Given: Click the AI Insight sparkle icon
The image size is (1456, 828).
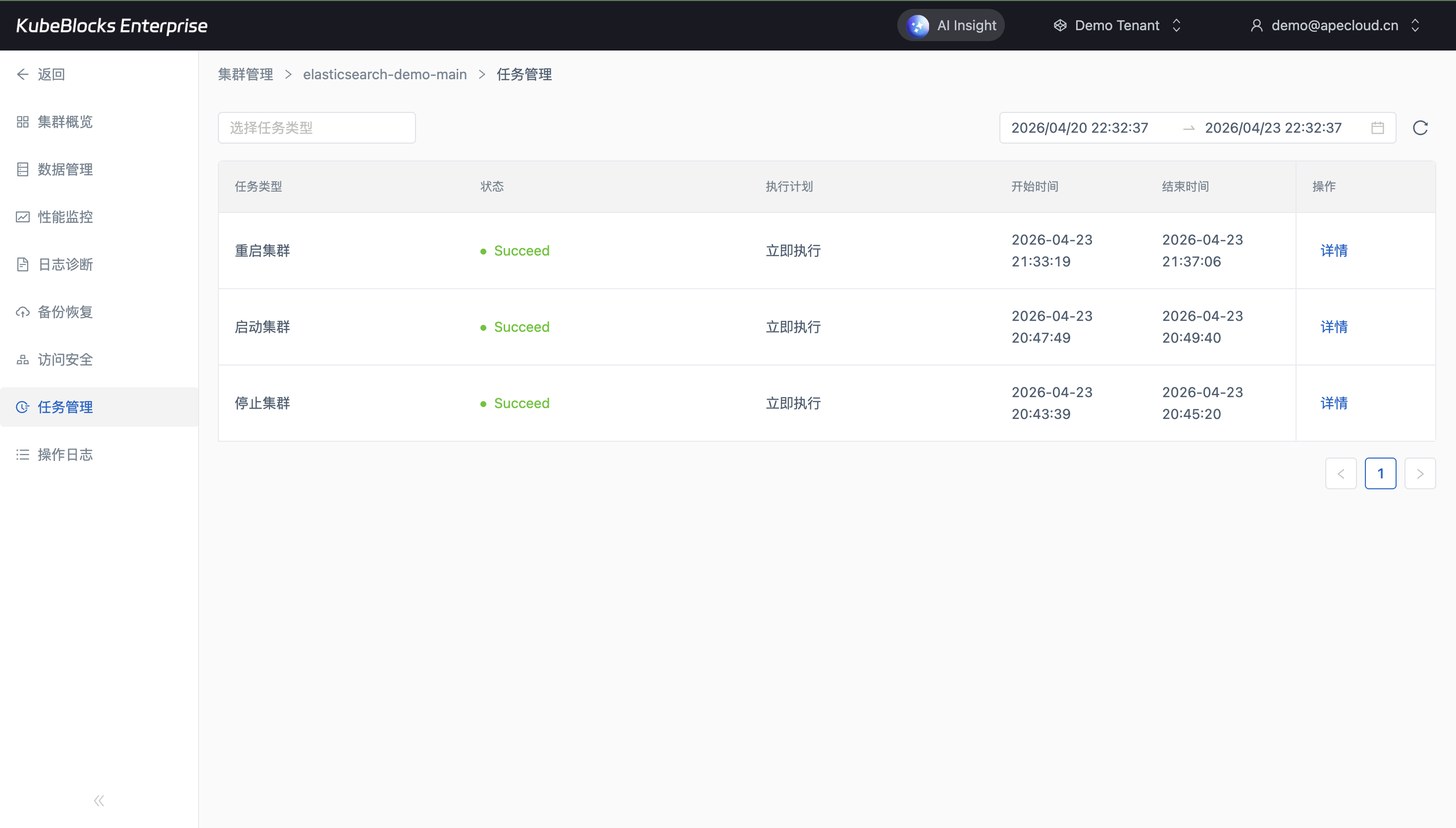Looking at the screenshot, I should (918, 26).
